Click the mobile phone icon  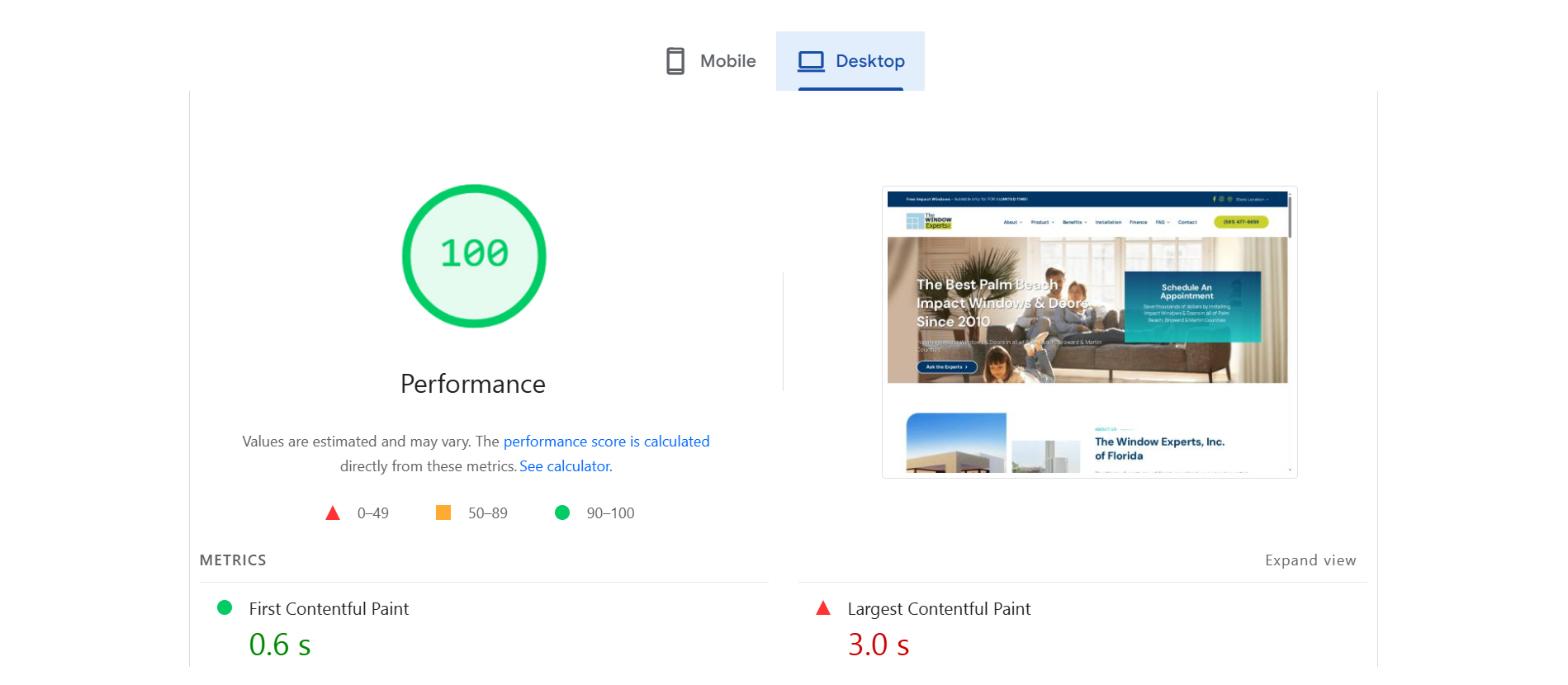[x=675, y=61]
